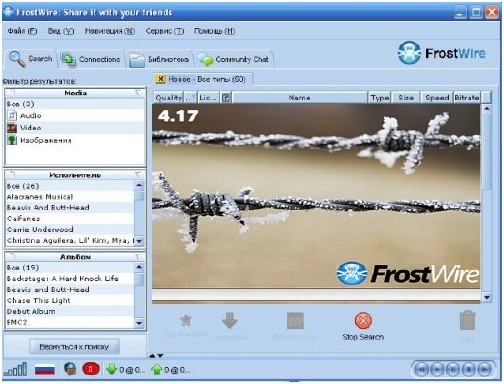
Task: Click the small up/down splitter arrows below results
Action: pyautogui.click(x=156, y=356)
